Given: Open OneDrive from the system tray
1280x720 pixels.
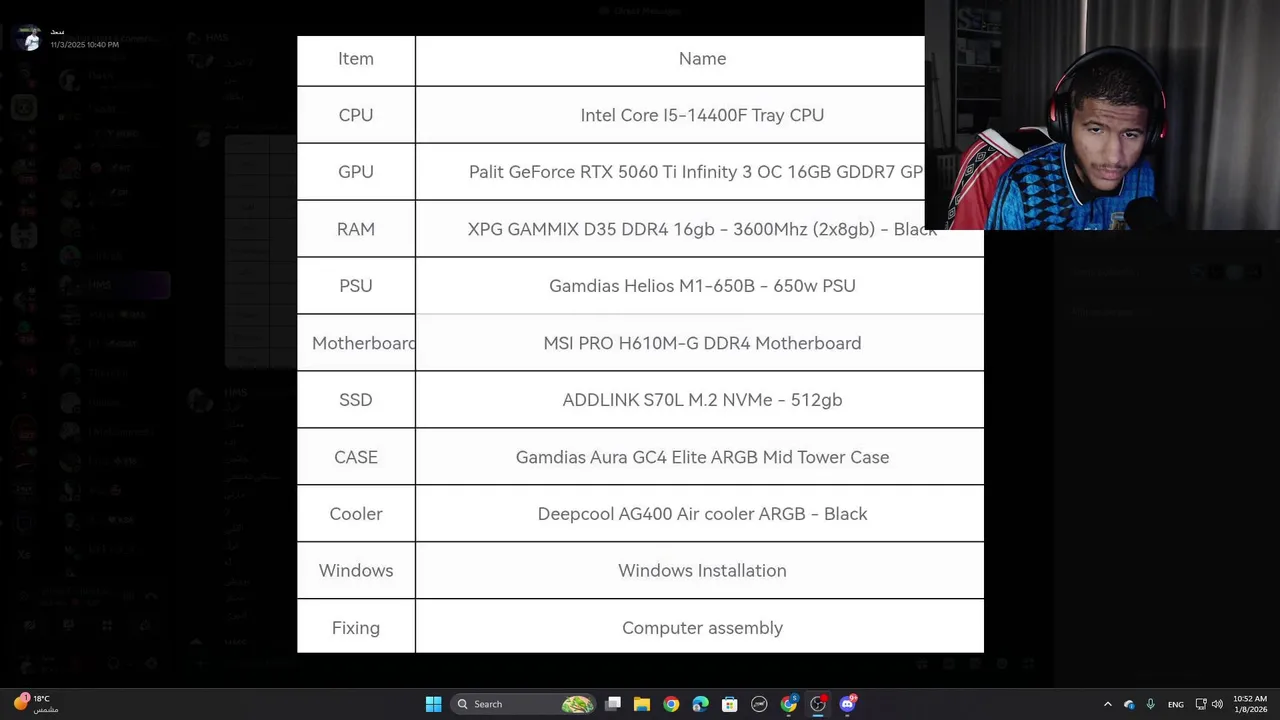Looking at the screenshot, I should 1129,704.
